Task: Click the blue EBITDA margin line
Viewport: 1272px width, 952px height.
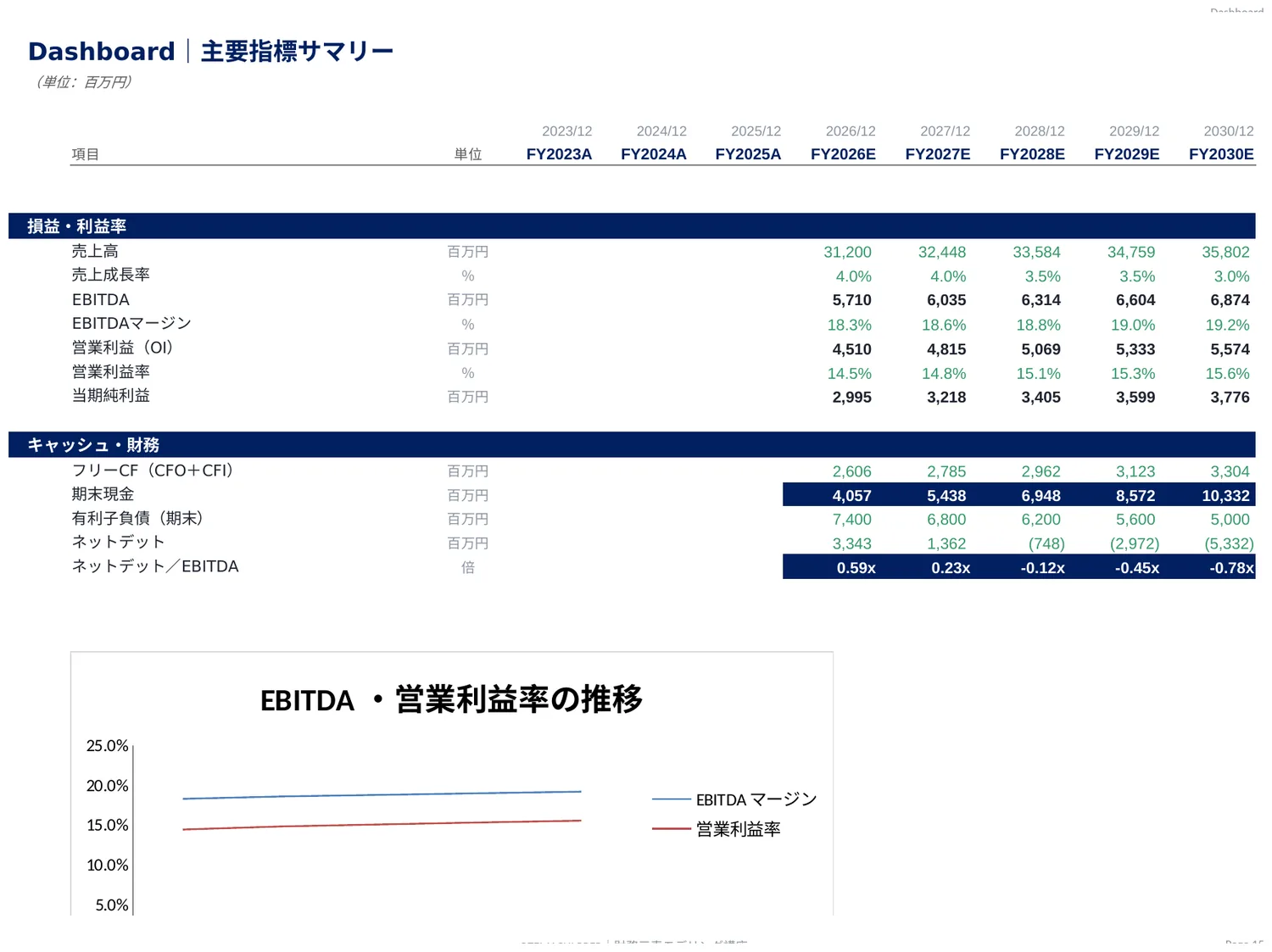Action: pos(382,795)
